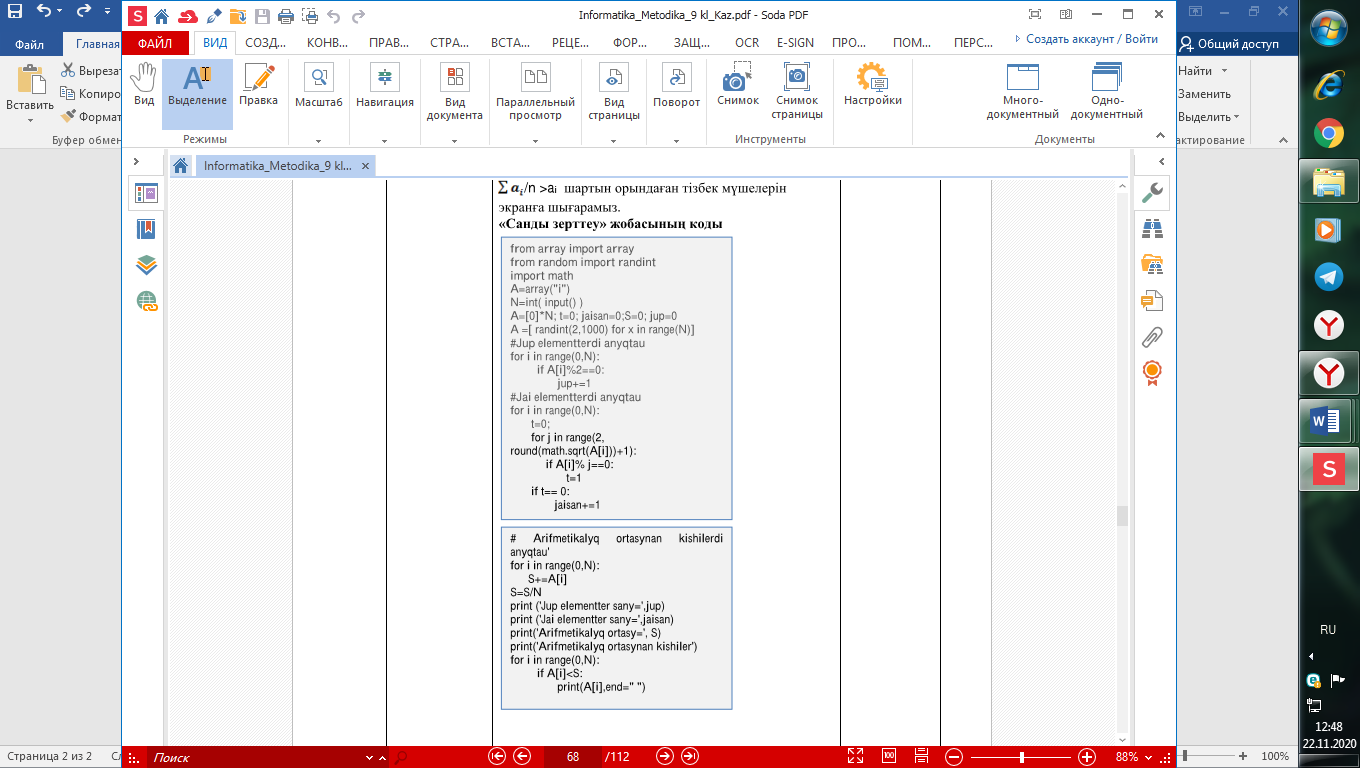This screenshot has height=768, width=1360.
Task: Click the zoom slider in status bar
Action: (1021, 757)
